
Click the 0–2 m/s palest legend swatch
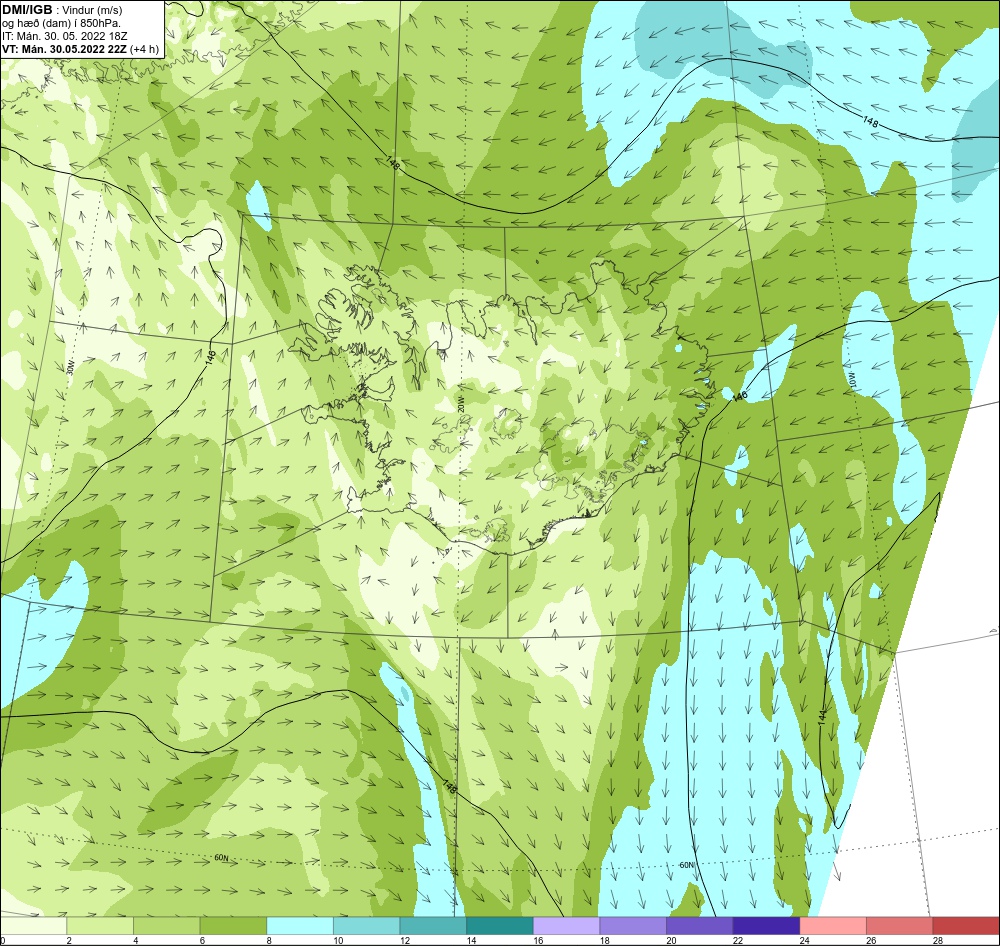(34, 926)
